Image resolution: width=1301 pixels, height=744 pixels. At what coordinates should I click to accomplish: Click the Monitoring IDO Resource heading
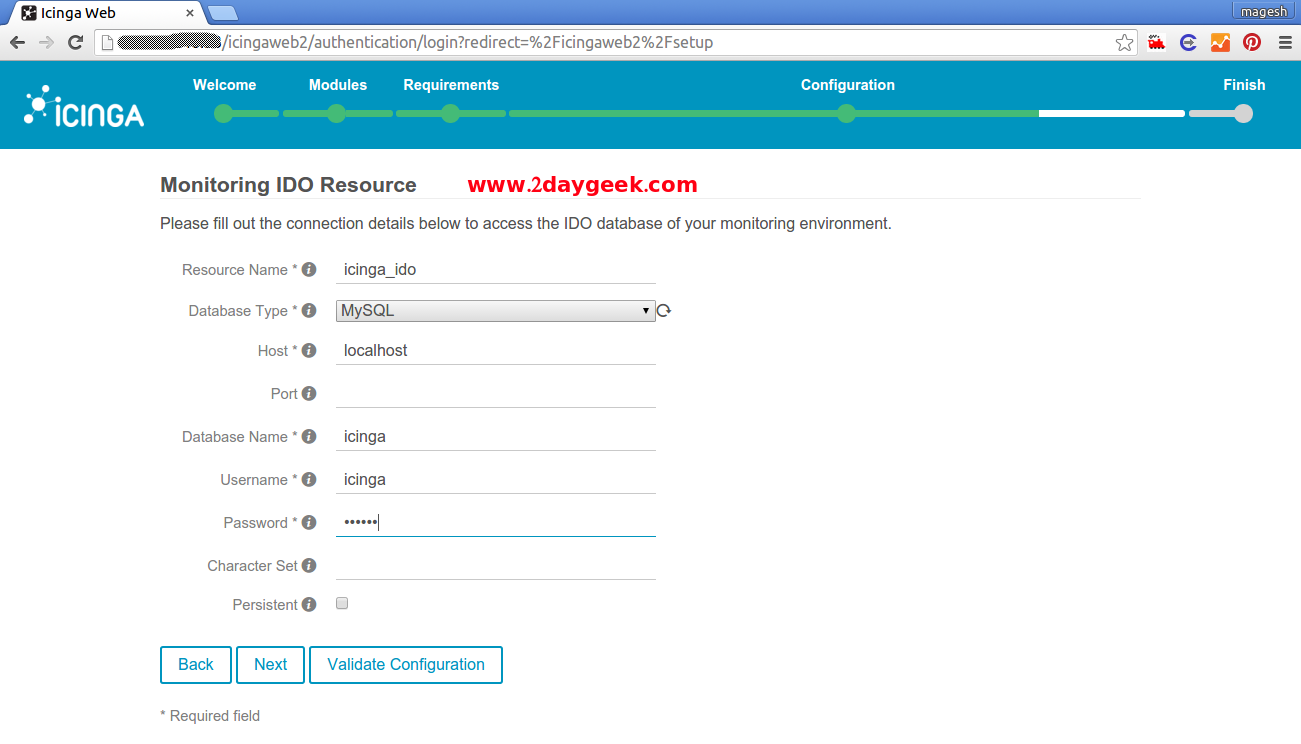(288, 185)
